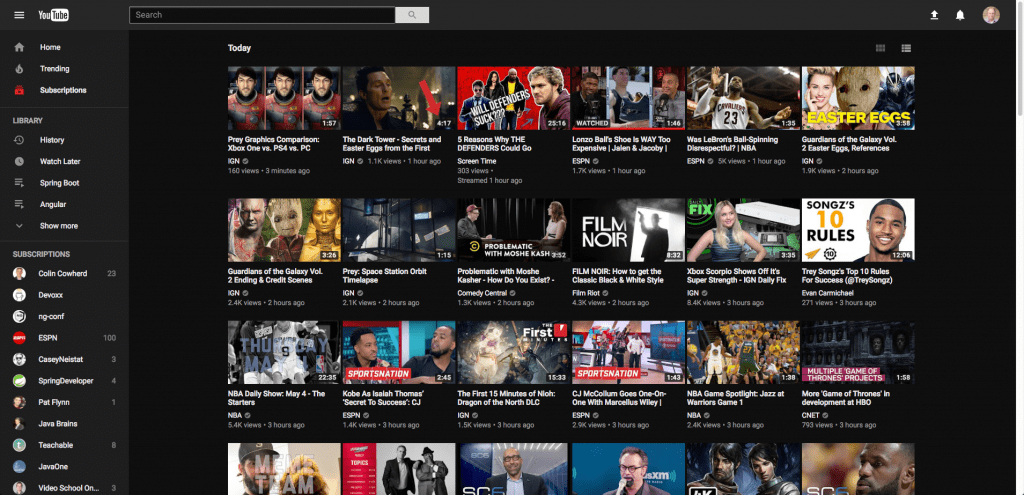
Task: Click the Teachable channel avatar
Action: (20, 445)
